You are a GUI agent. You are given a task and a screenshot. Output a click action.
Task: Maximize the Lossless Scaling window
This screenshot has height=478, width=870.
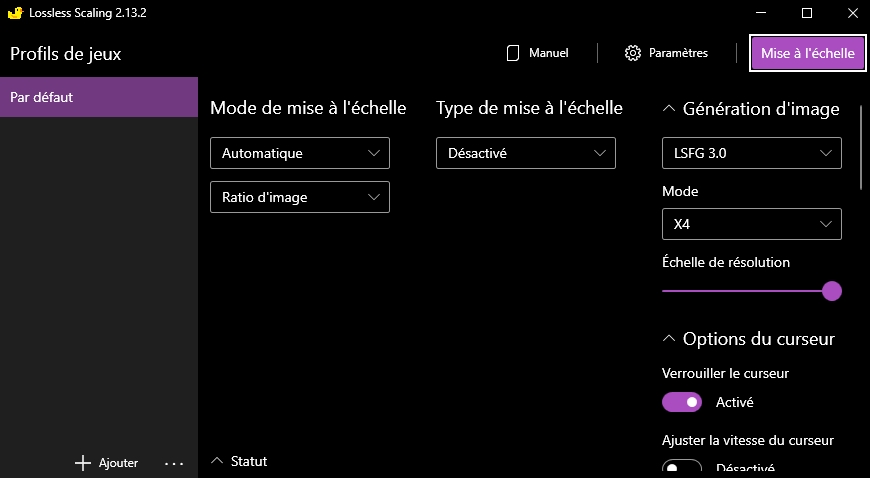tap(807, 13)
